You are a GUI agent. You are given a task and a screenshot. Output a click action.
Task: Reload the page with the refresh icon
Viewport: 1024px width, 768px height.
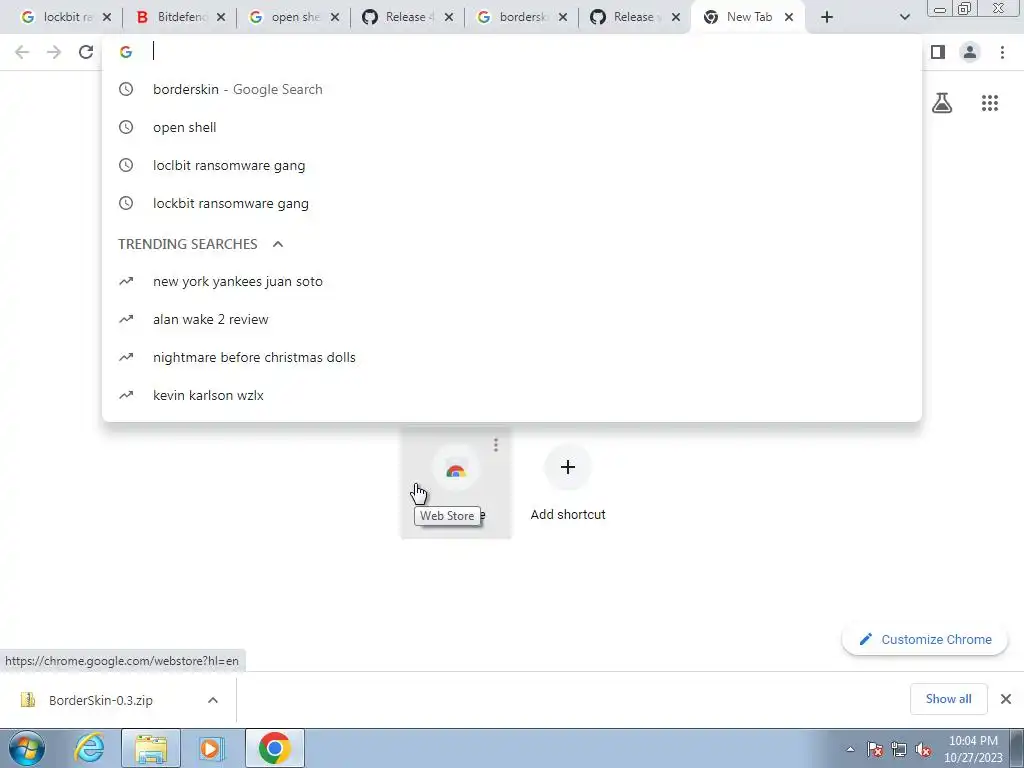click(x=86, y=52)
